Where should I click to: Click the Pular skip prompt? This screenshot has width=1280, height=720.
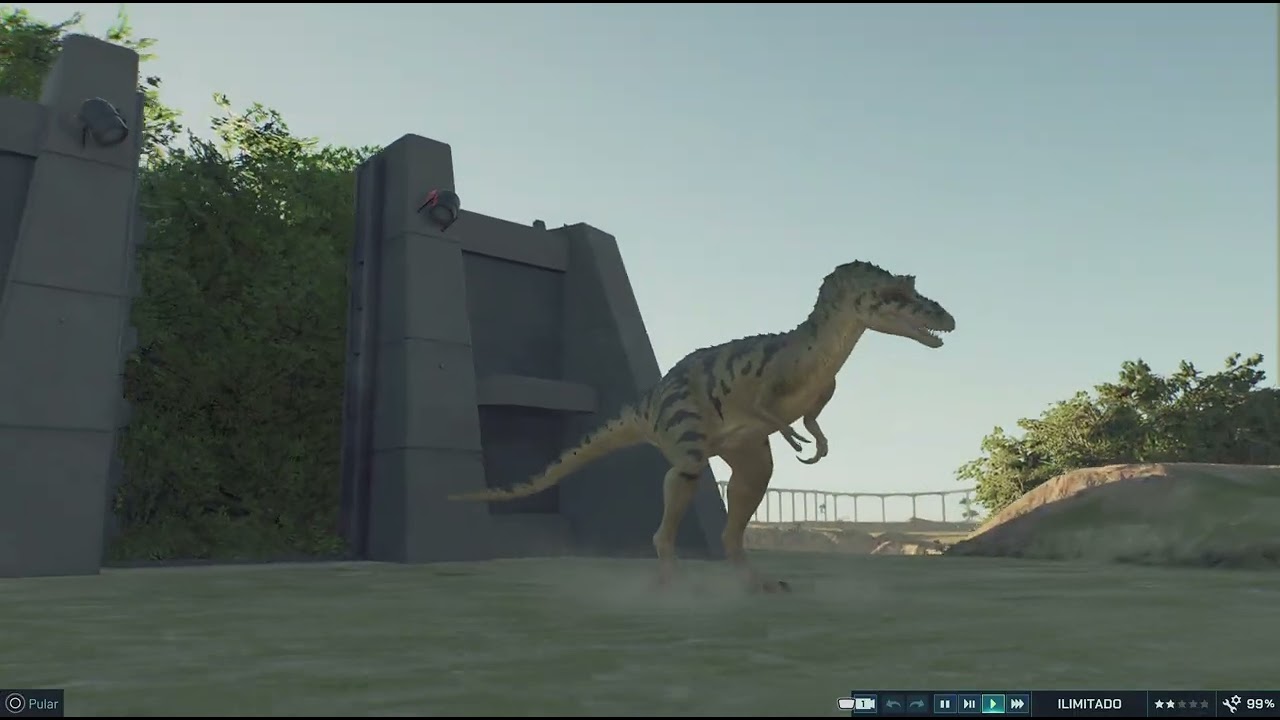pos(32,704)
